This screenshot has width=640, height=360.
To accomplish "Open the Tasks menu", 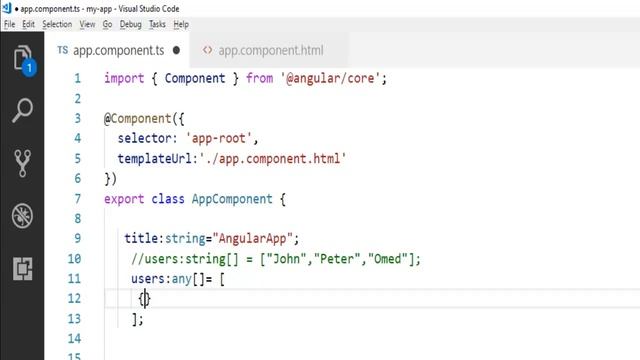I will tap(157, 24).
